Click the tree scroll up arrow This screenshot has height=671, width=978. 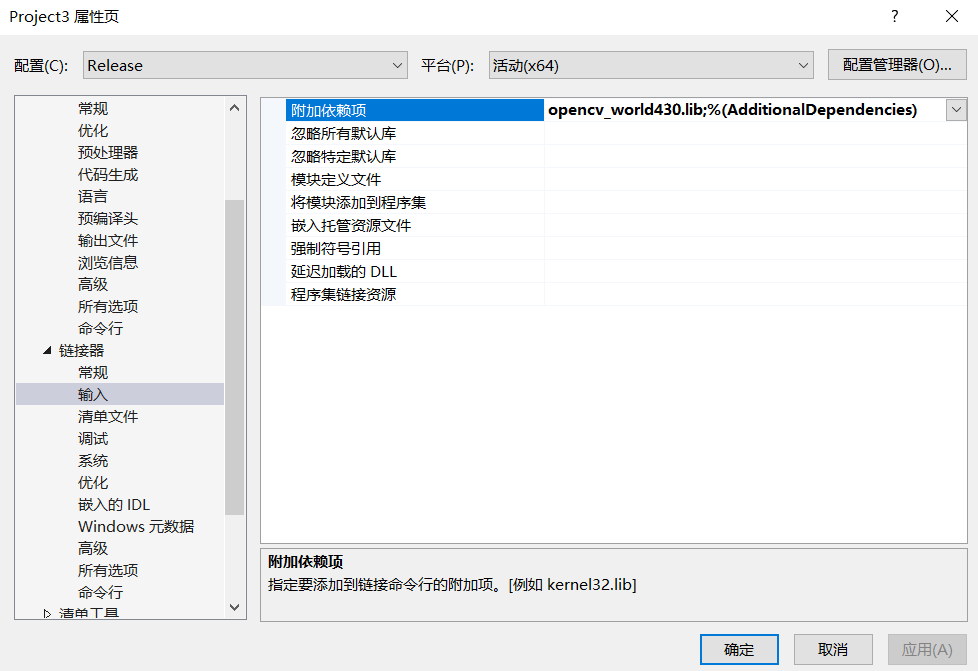pyautogui.click(x=235, y=108)
